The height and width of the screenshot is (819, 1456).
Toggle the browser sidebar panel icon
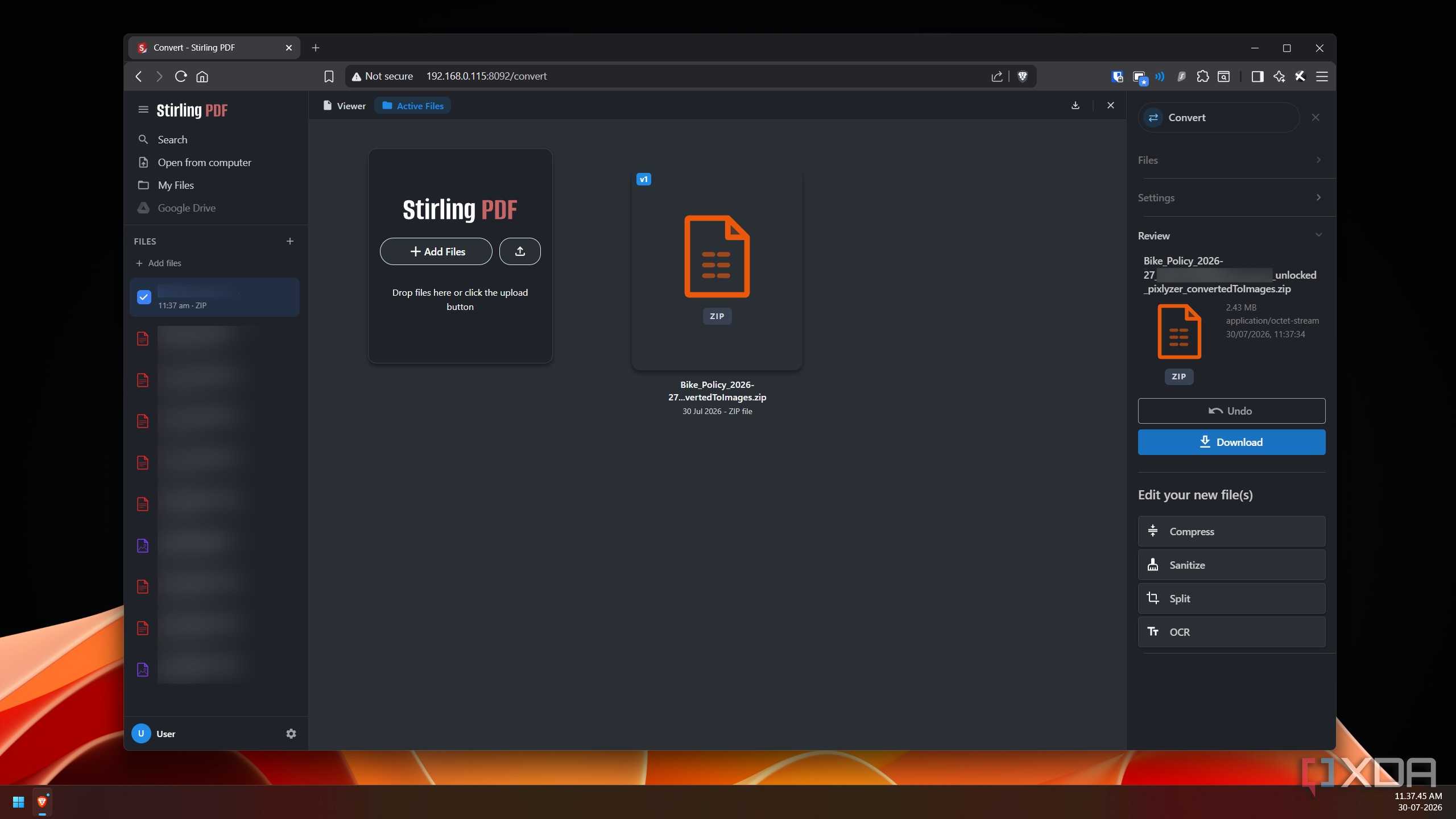pyautogui.click(x=1257, y=76)
